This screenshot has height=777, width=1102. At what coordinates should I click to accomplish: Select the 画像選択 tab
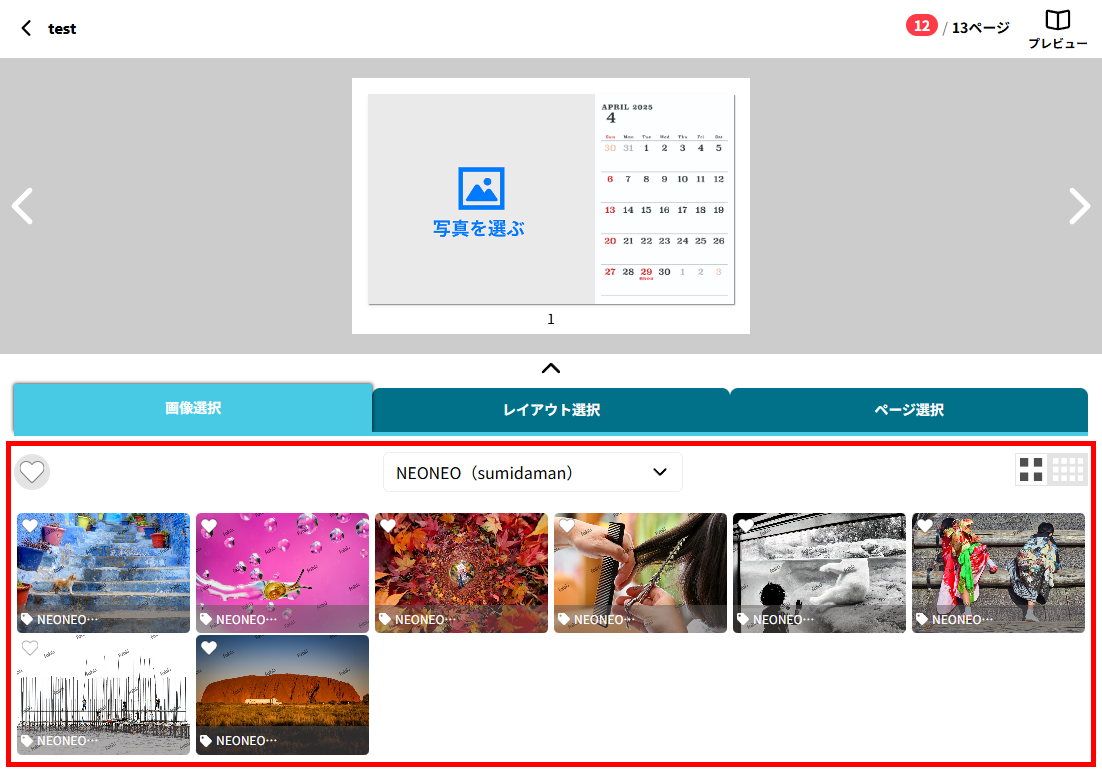click(x=193, y=408)
